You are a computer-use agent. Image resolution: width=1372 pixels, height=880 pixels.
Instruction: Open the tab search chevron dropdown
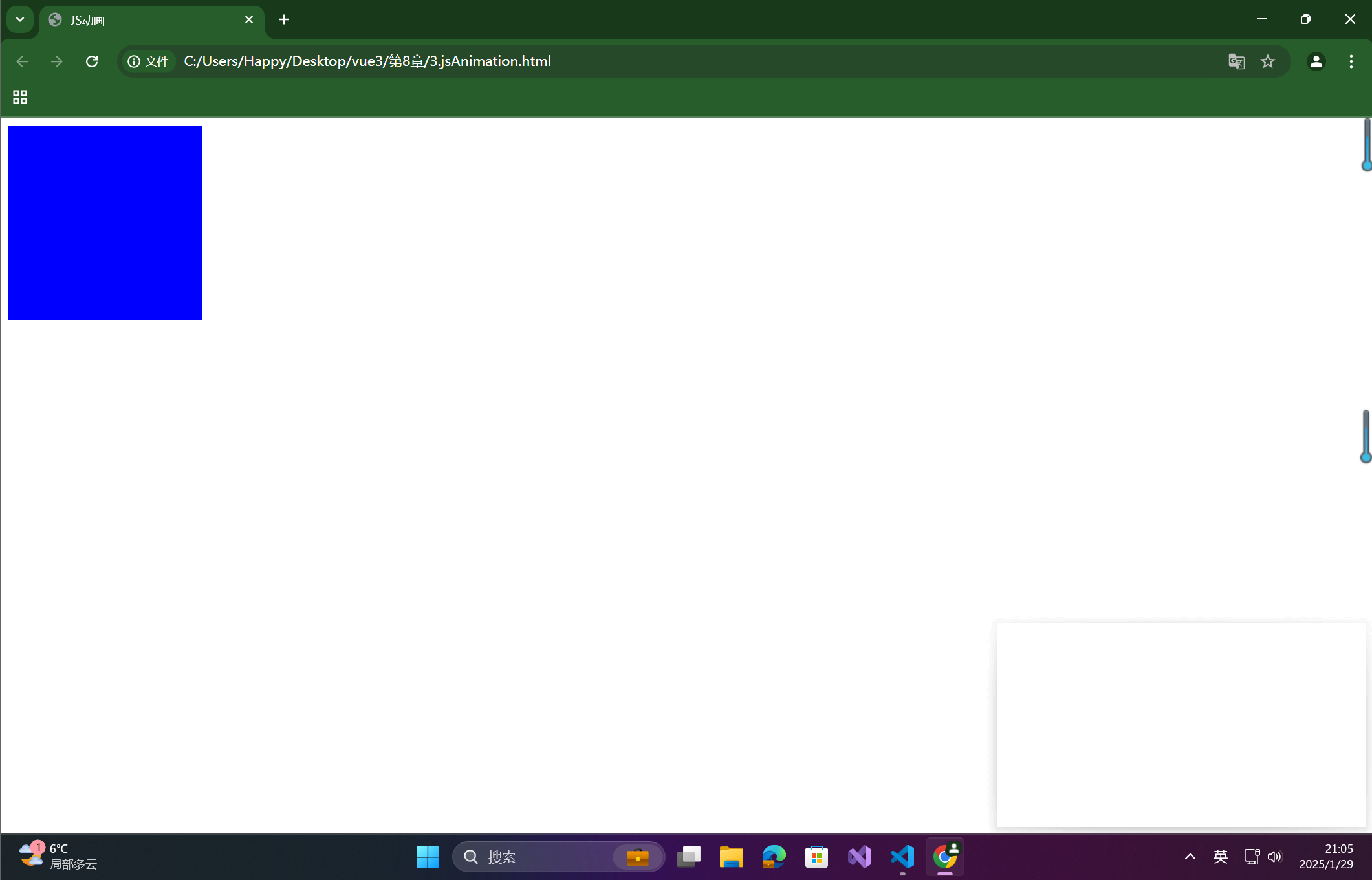click(19, 19)
